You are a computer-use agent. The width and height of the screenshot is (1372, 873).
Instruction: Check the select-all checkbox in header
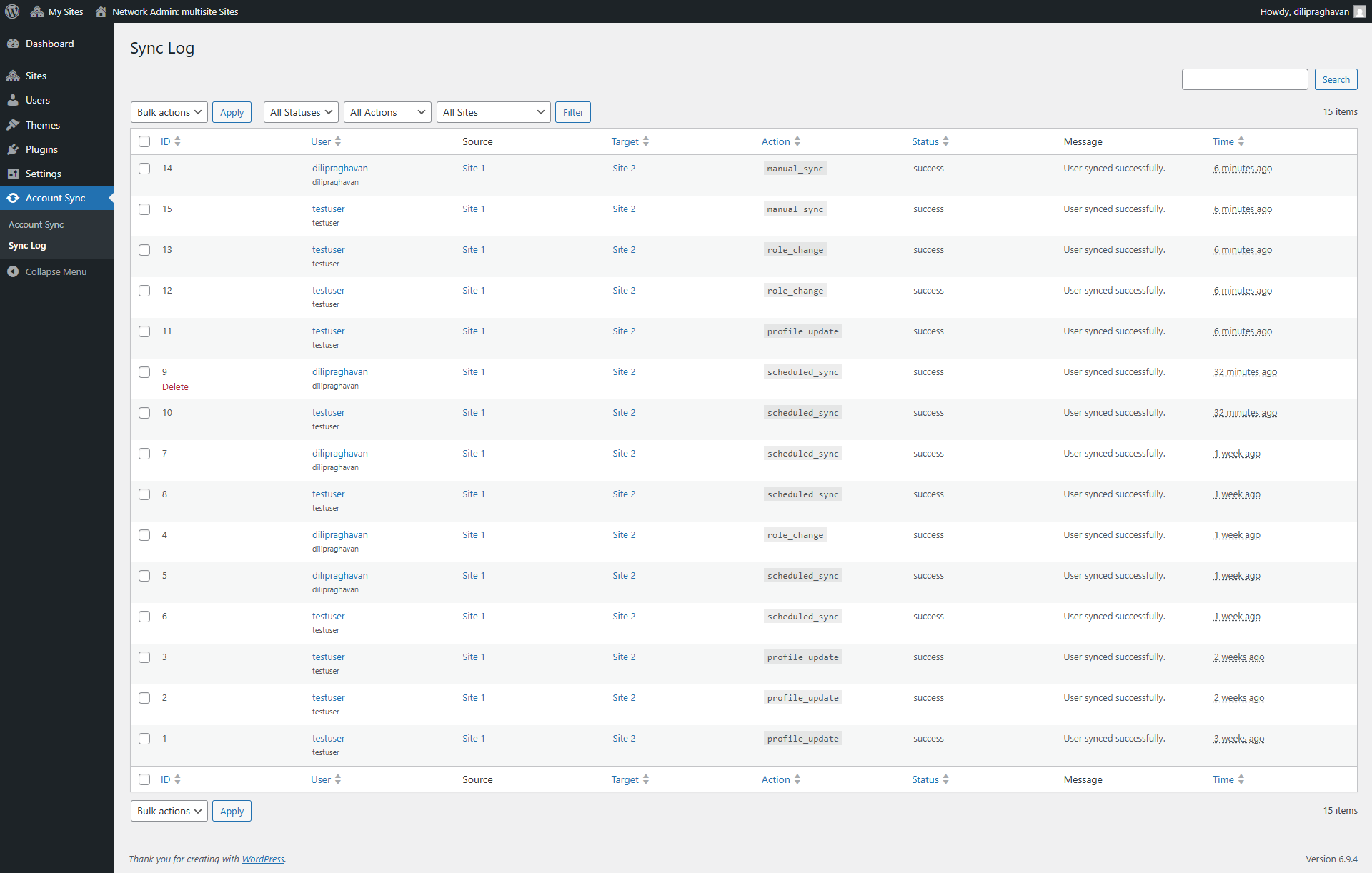coord(144,141)
